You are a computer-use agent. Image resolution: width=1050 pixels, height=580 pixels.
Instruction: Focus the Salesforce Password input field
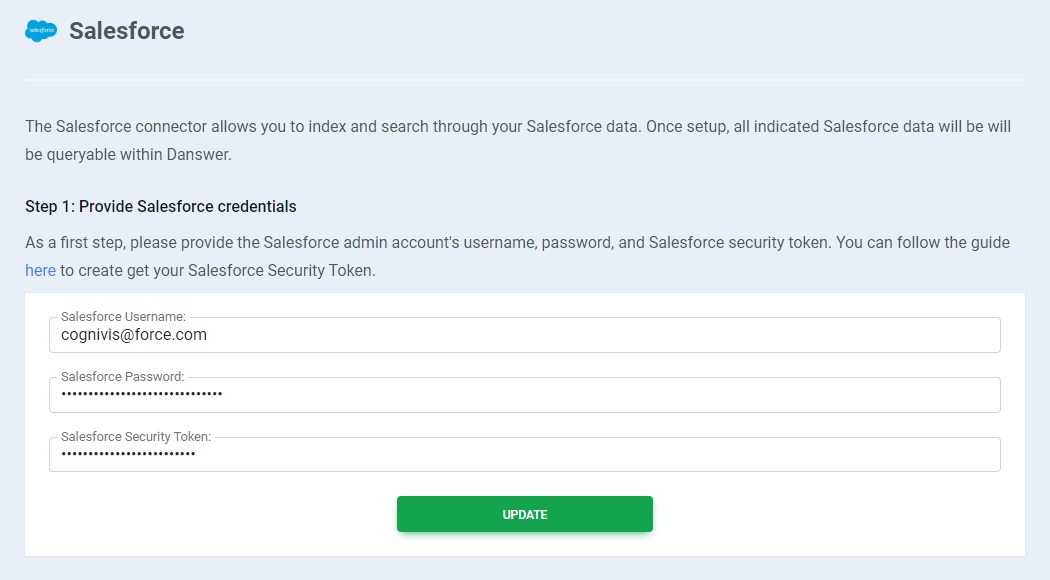(x=600, y=395)
